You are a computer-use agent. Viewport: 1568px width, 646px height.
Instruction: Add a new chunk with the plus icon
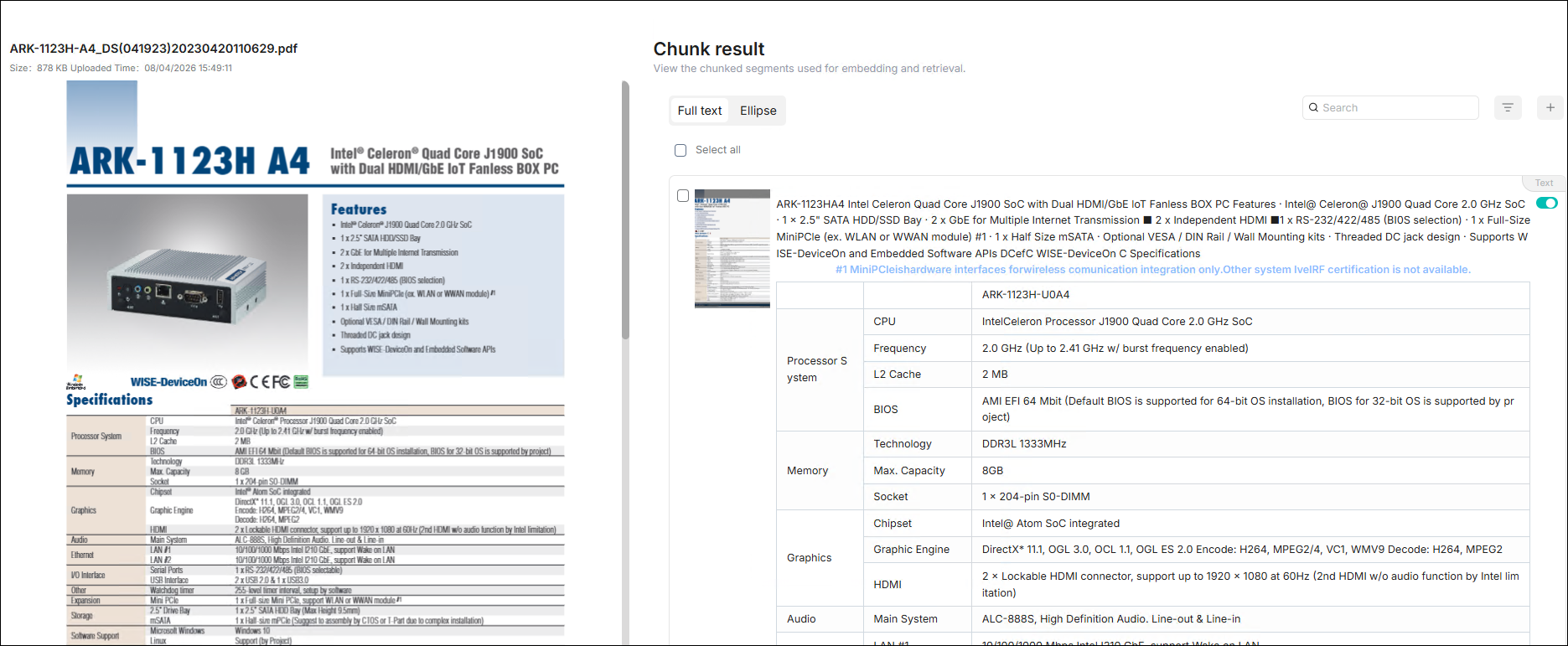1550,107
